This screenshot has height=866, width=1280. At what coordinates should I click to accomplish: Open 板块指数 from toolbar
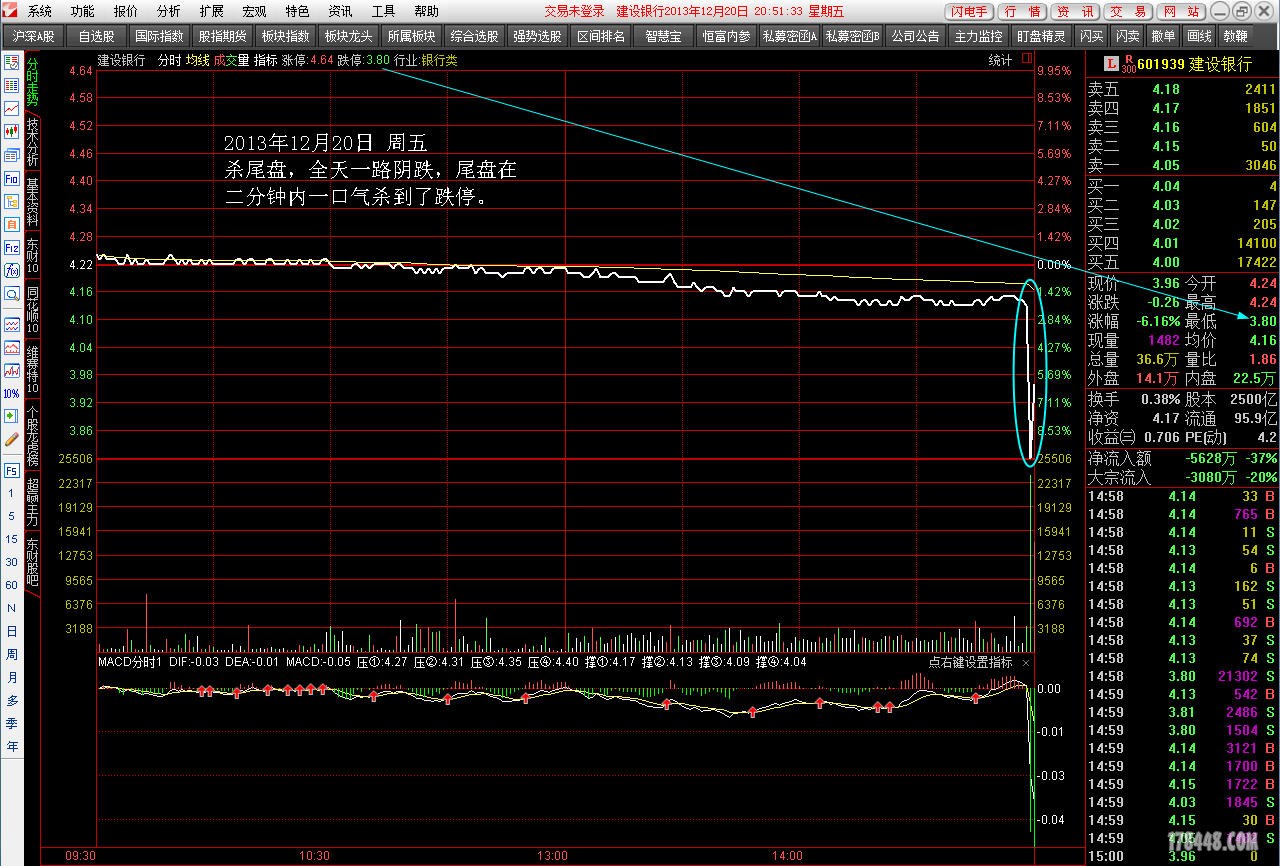[x=285, y=35]
